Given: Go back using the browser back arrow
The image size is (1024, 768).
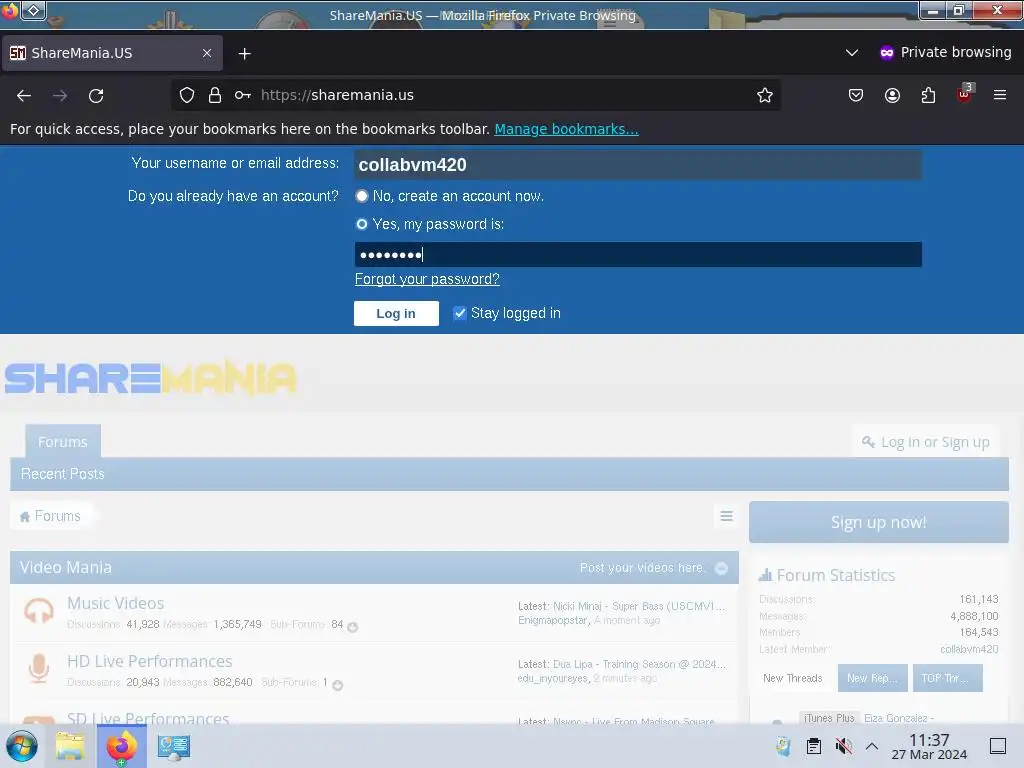Looking at the screenshot, I should 24,95.
